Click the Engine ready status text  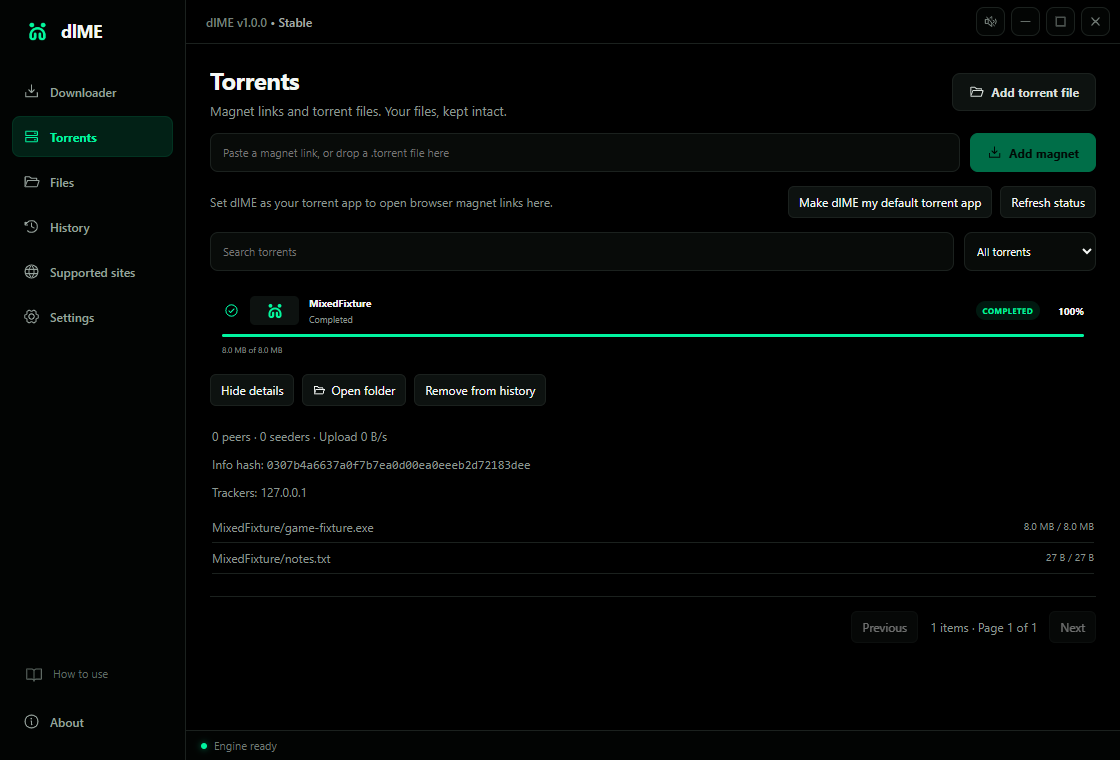click(x=245, y=746)
